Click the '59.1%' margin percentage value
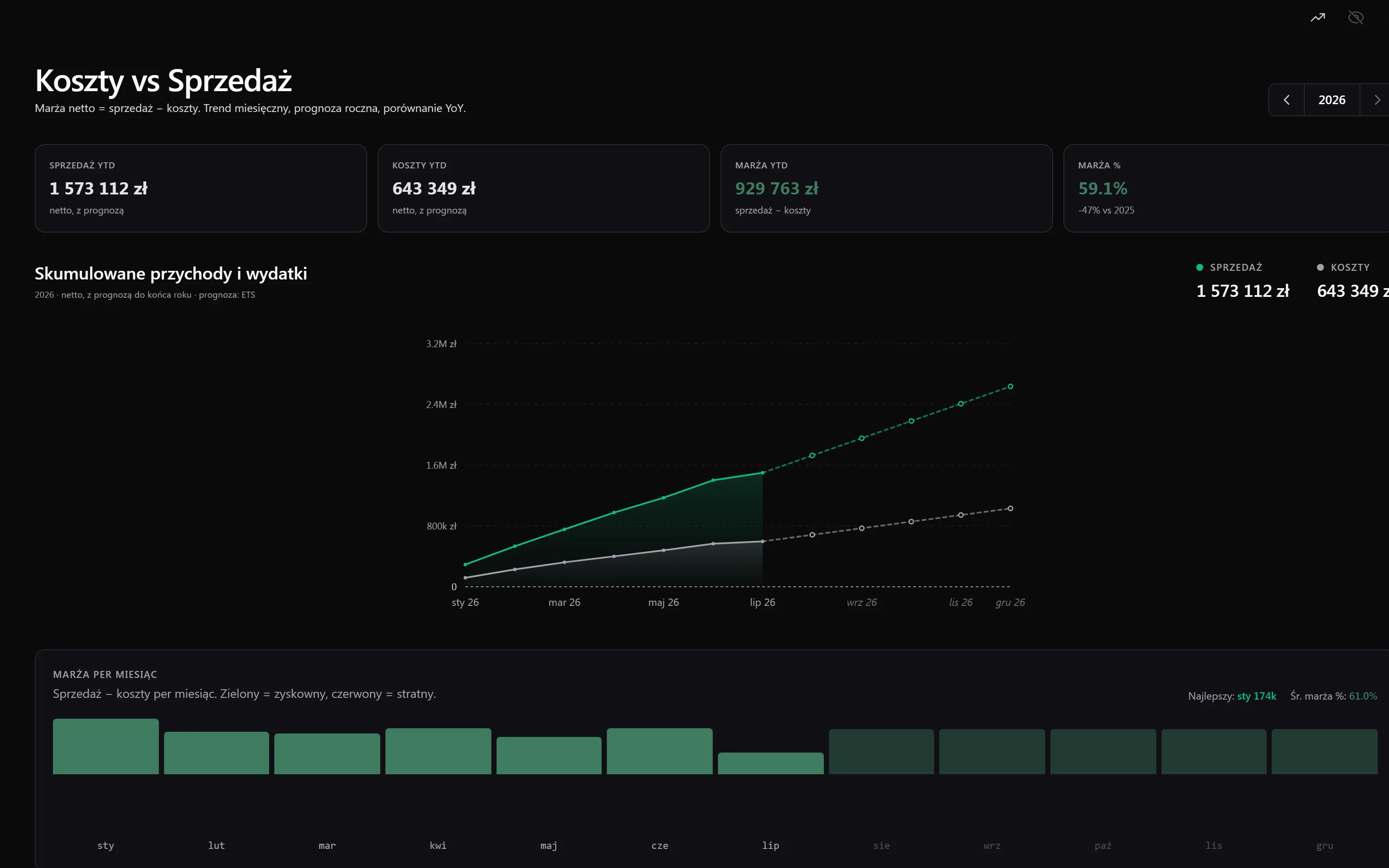1389x868 pixels. (1103, 188)
